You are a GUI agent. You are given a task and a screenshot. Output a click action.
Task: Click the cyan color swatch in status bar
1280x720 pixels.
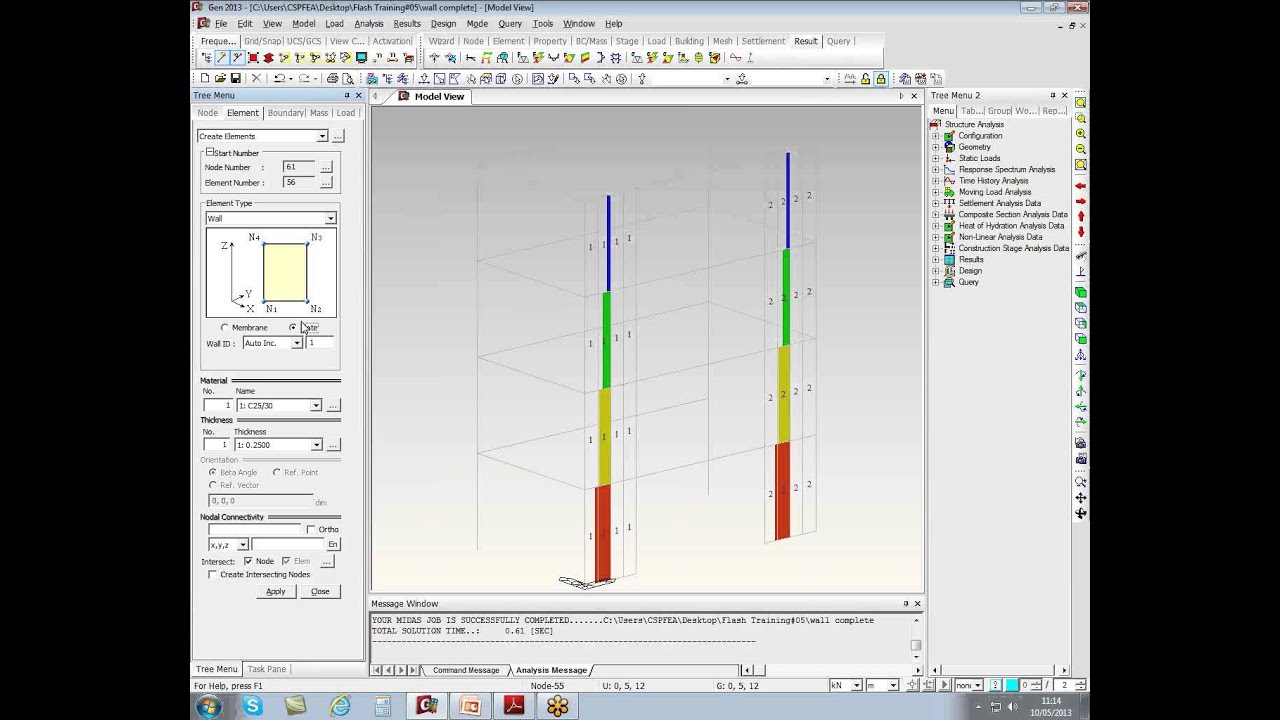coord(1011,685)
